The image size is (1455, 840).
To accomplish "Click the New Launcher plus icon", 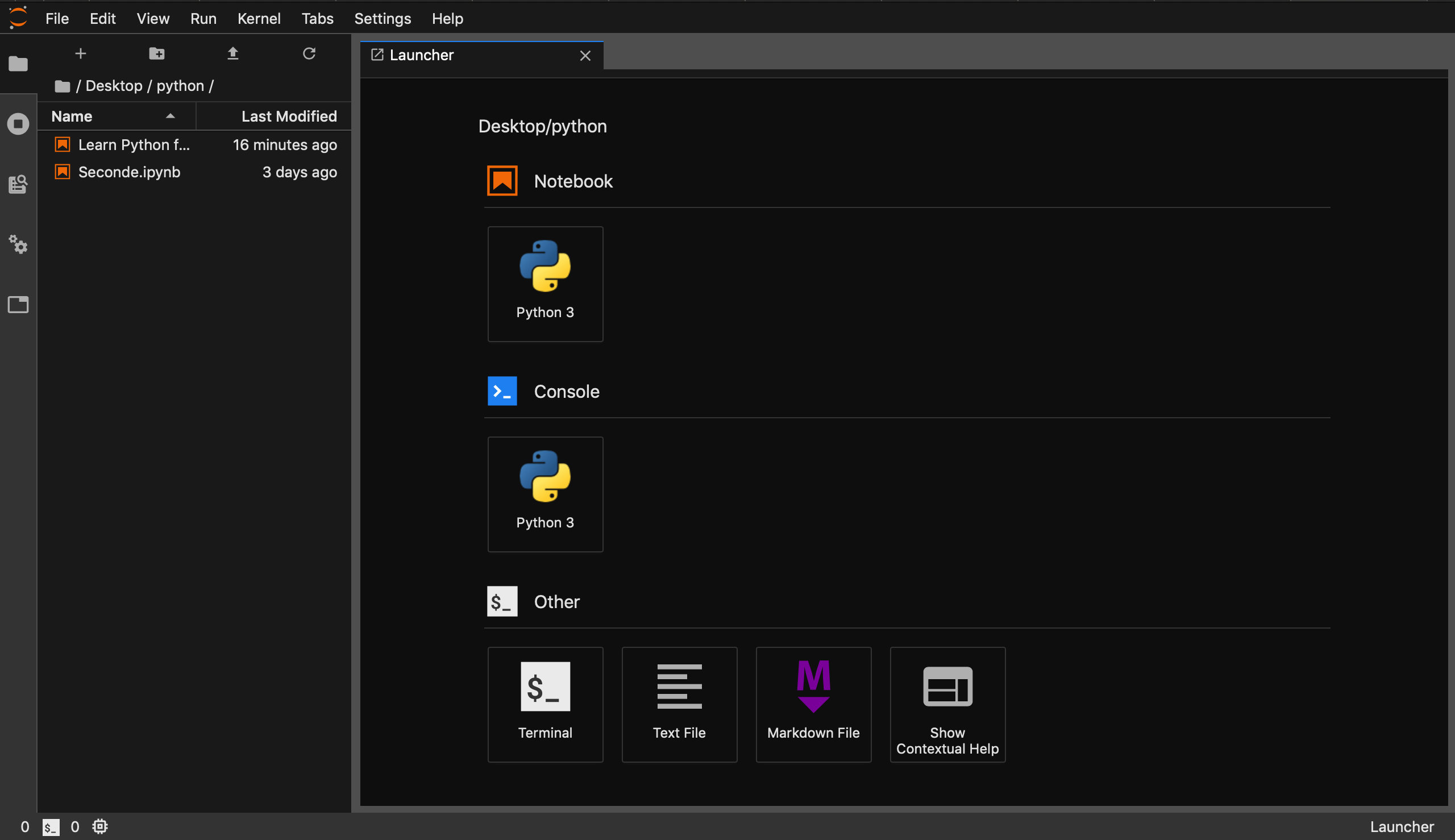I will (x=80, y=53).
